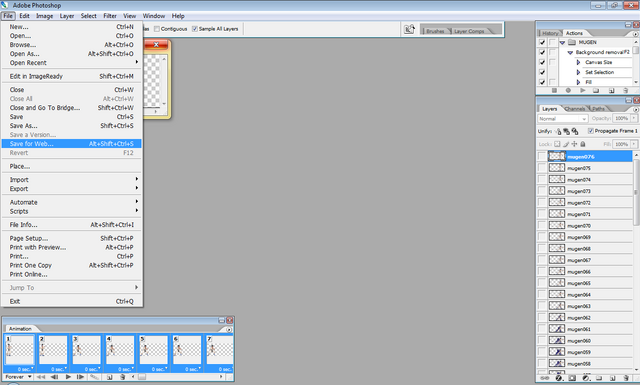This screenshot has height=385, width=640.
Task: Expand the Canvas Size step
Action: [x=578, y=62]
